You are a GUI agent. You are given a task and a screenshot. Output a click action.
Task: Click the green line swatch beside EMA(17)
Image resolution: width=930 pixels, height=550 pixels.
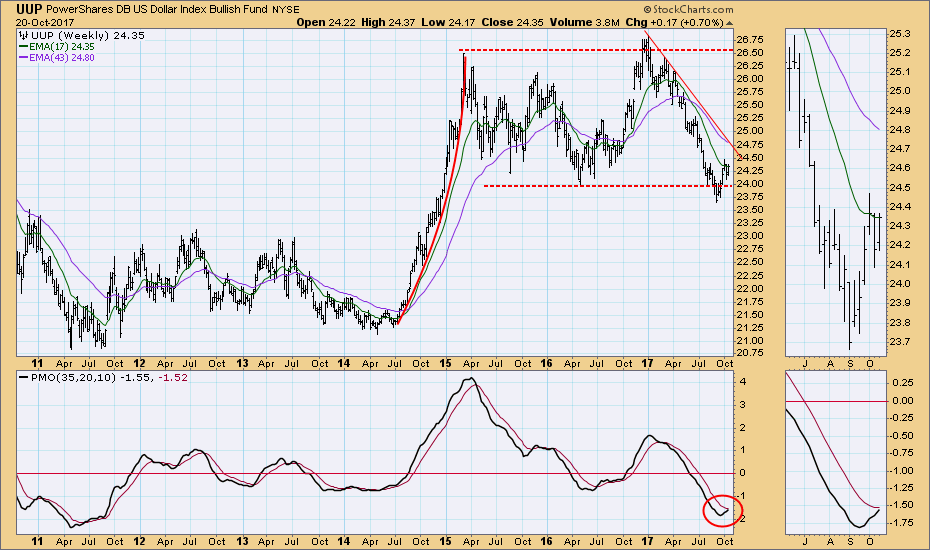(23, 46)
